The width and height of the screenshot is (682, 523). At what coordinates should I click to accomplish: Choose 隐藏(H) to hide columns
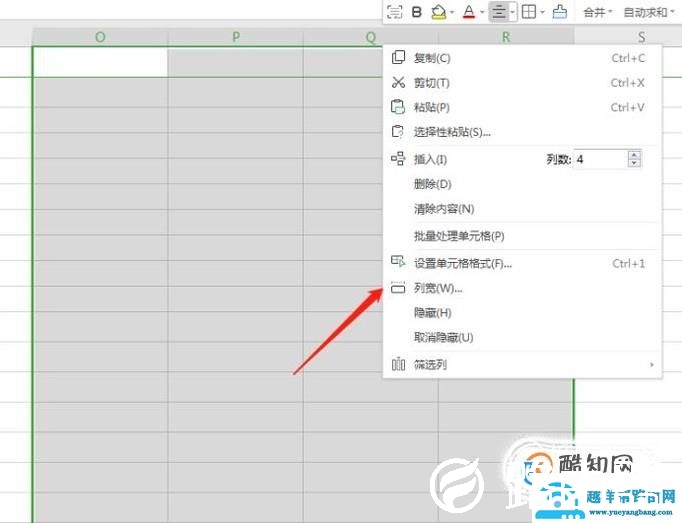[x=522, y=313]
